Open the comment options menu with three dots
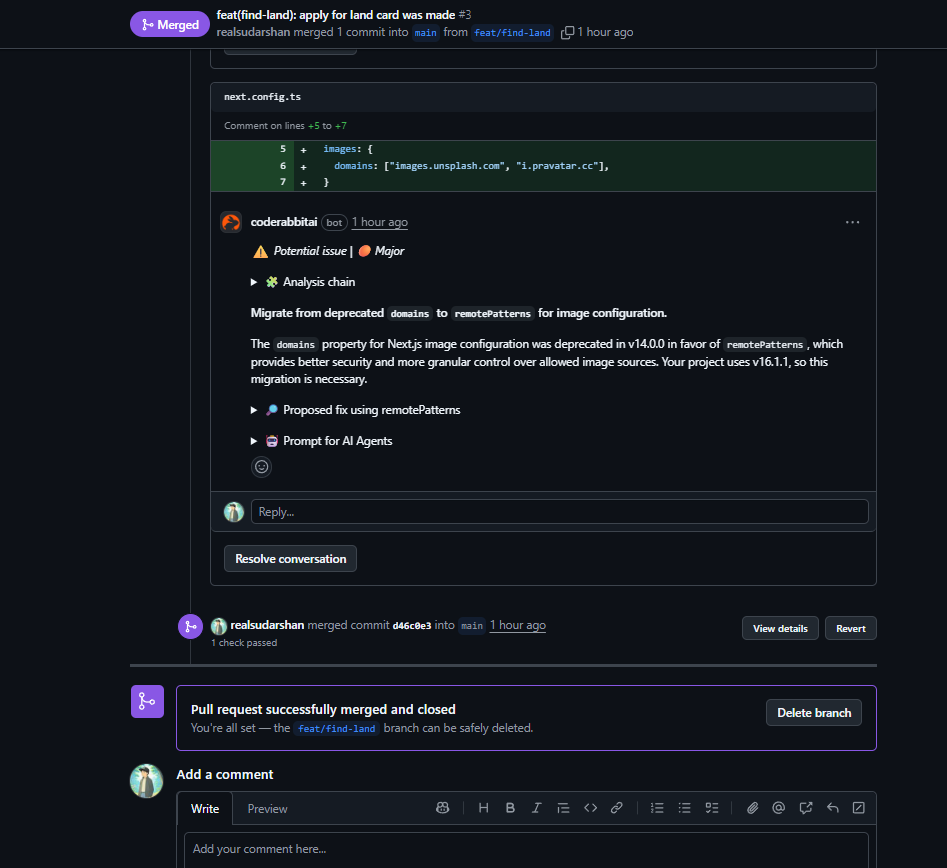 point(852,222)
